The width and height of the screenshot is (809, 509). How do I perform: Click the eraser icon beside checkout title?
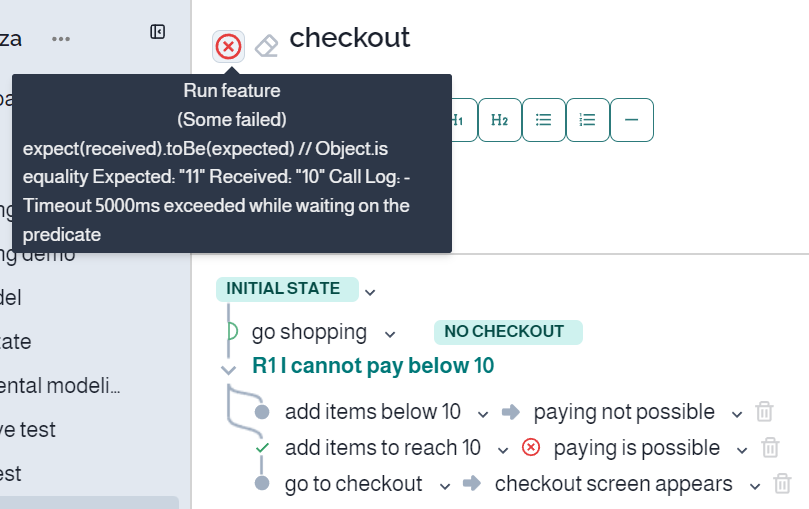coord(267,46)
